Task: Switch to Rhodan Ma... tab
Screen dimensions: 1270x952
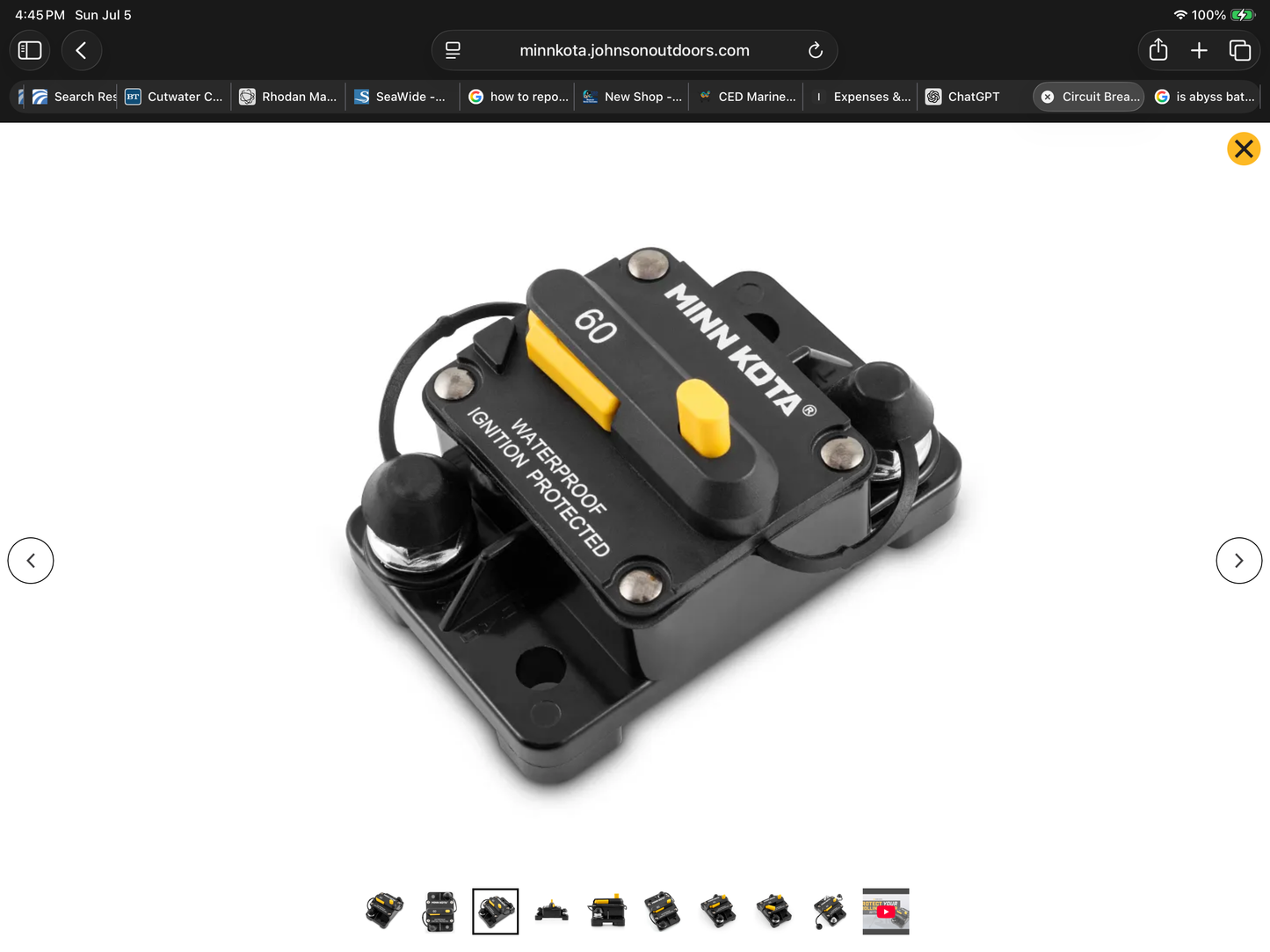Action: [x=288, y=97]
